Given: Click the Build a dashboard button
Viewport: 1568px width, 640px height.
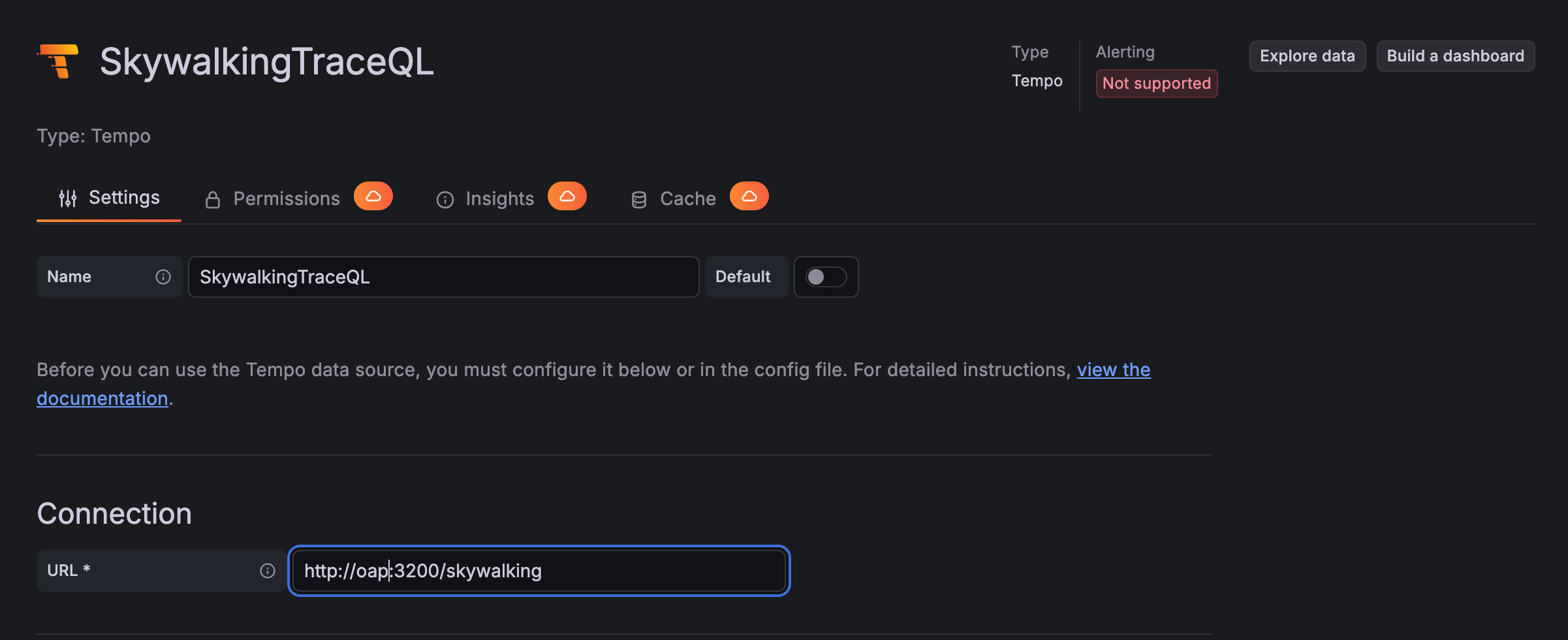Looking at the screenshot, I should [1455, 56].
